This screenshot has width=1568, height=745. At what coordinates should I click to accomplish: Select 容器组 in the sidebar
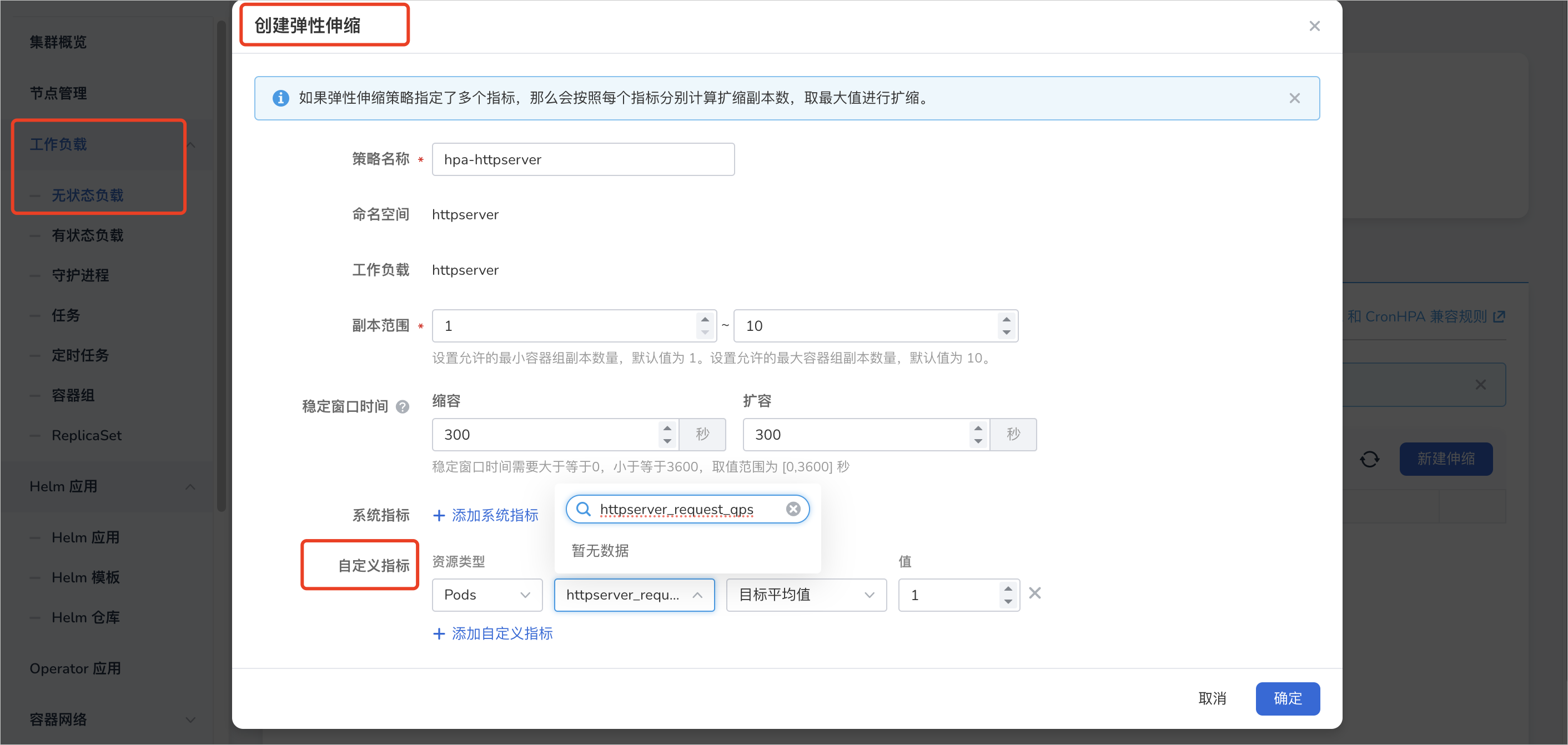(x=73, y=396)
